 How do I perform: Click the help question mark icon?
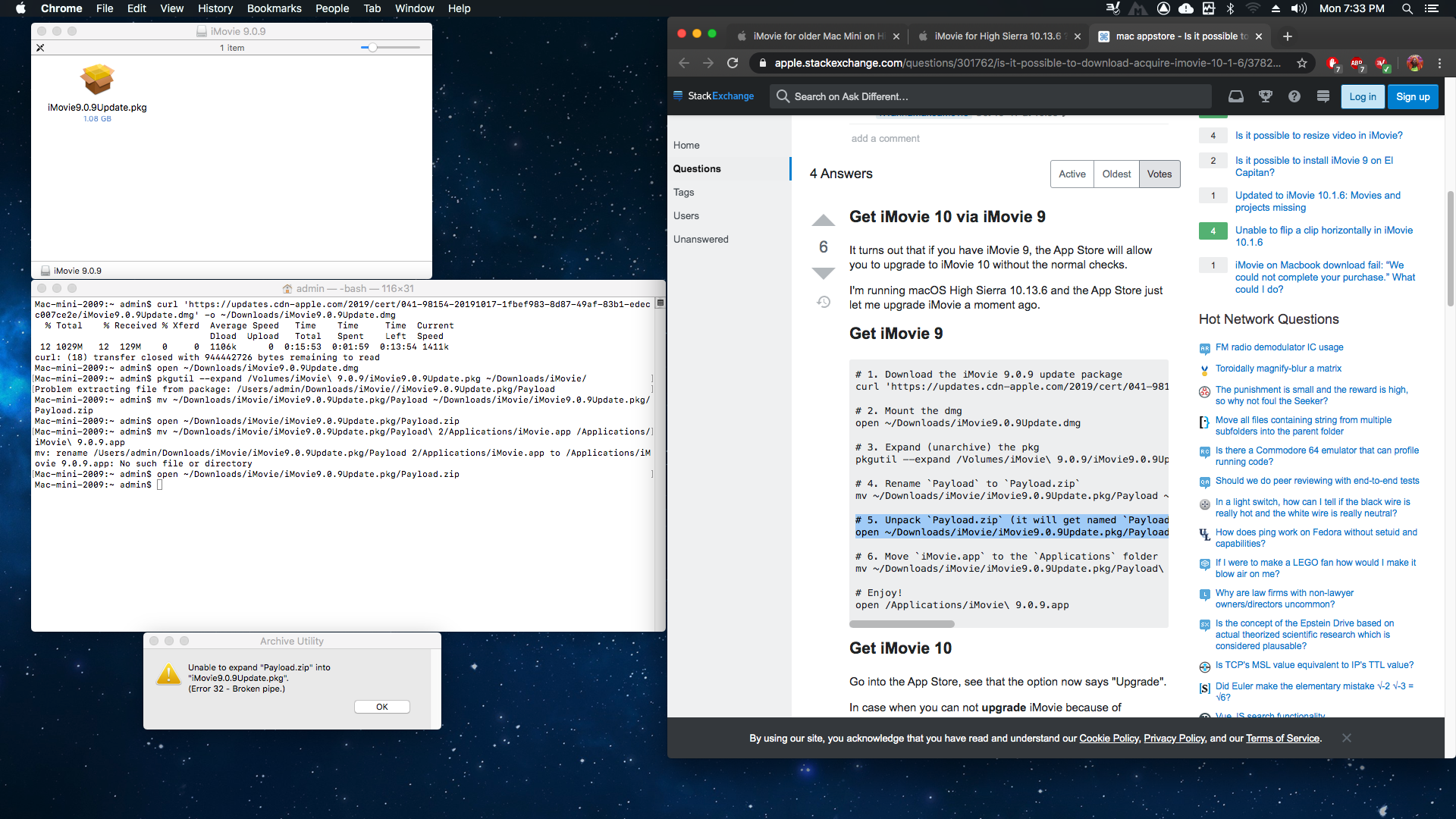click(1294, 96)
